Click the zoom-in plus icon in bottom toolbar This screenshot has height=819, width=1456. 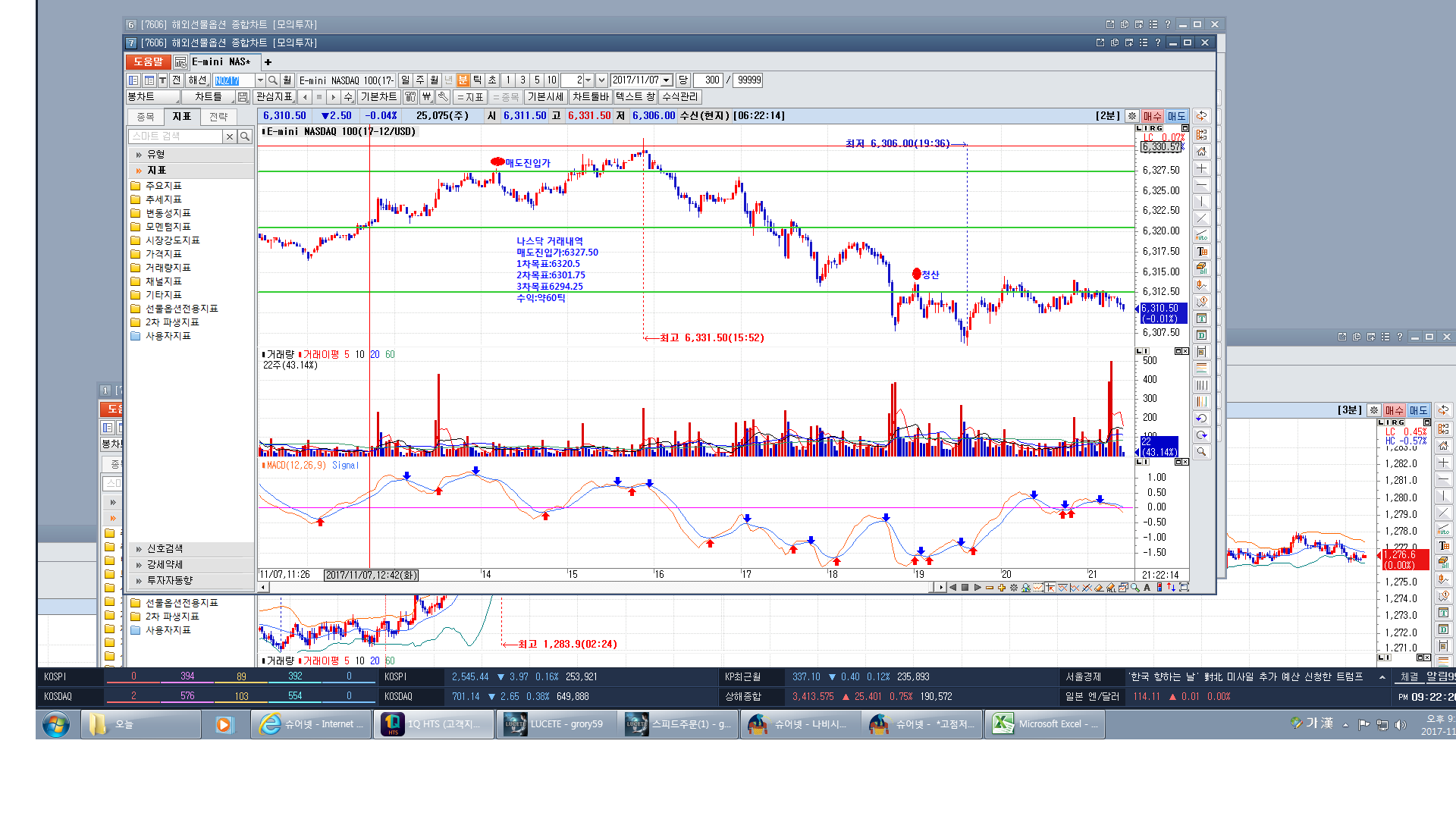pos(1002,588)
